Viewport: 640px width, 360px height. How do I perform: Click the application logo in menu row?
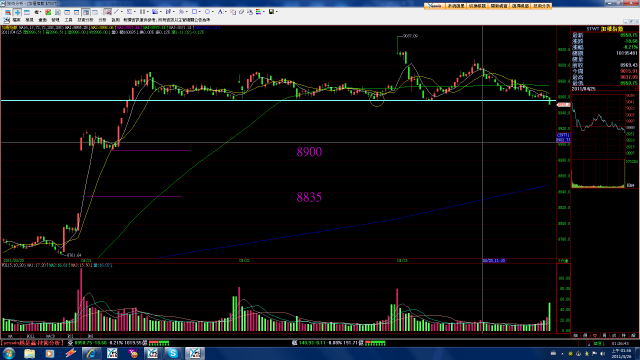(7, 20)
